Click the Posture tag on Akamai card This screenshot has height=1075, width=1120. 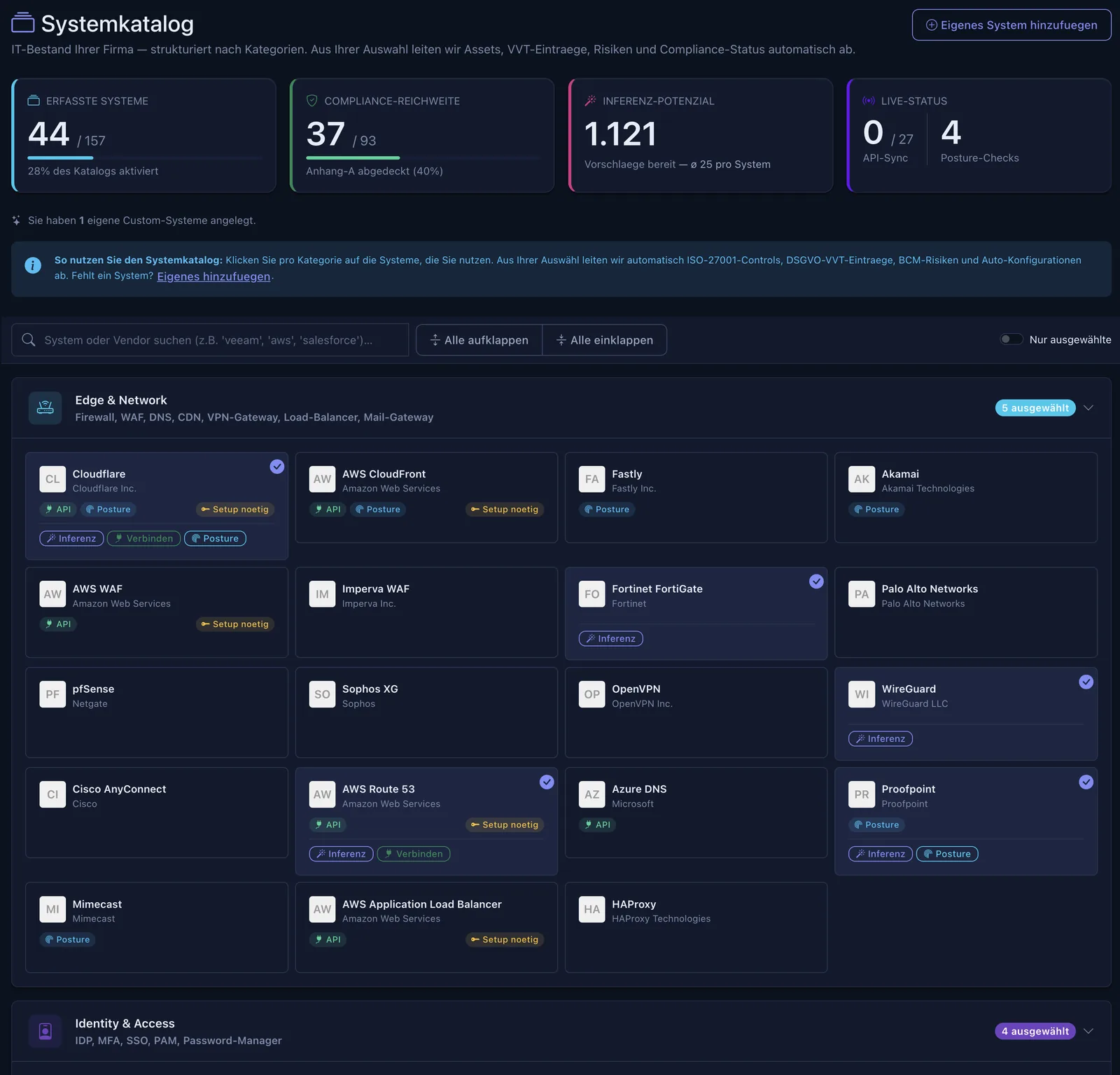(876, 510)
